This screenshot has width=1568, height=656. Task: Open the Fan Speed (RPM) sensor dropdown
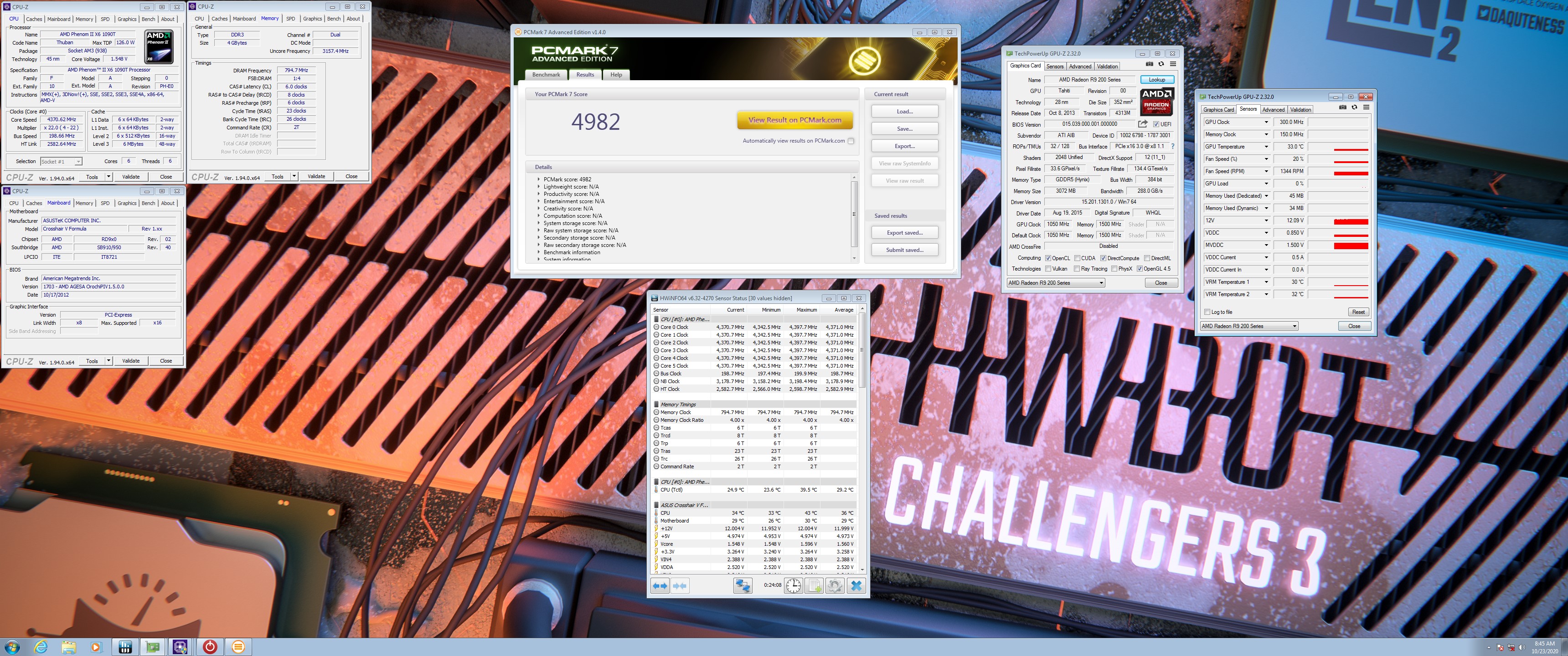pyautogui.click(x=1267, y=172)
